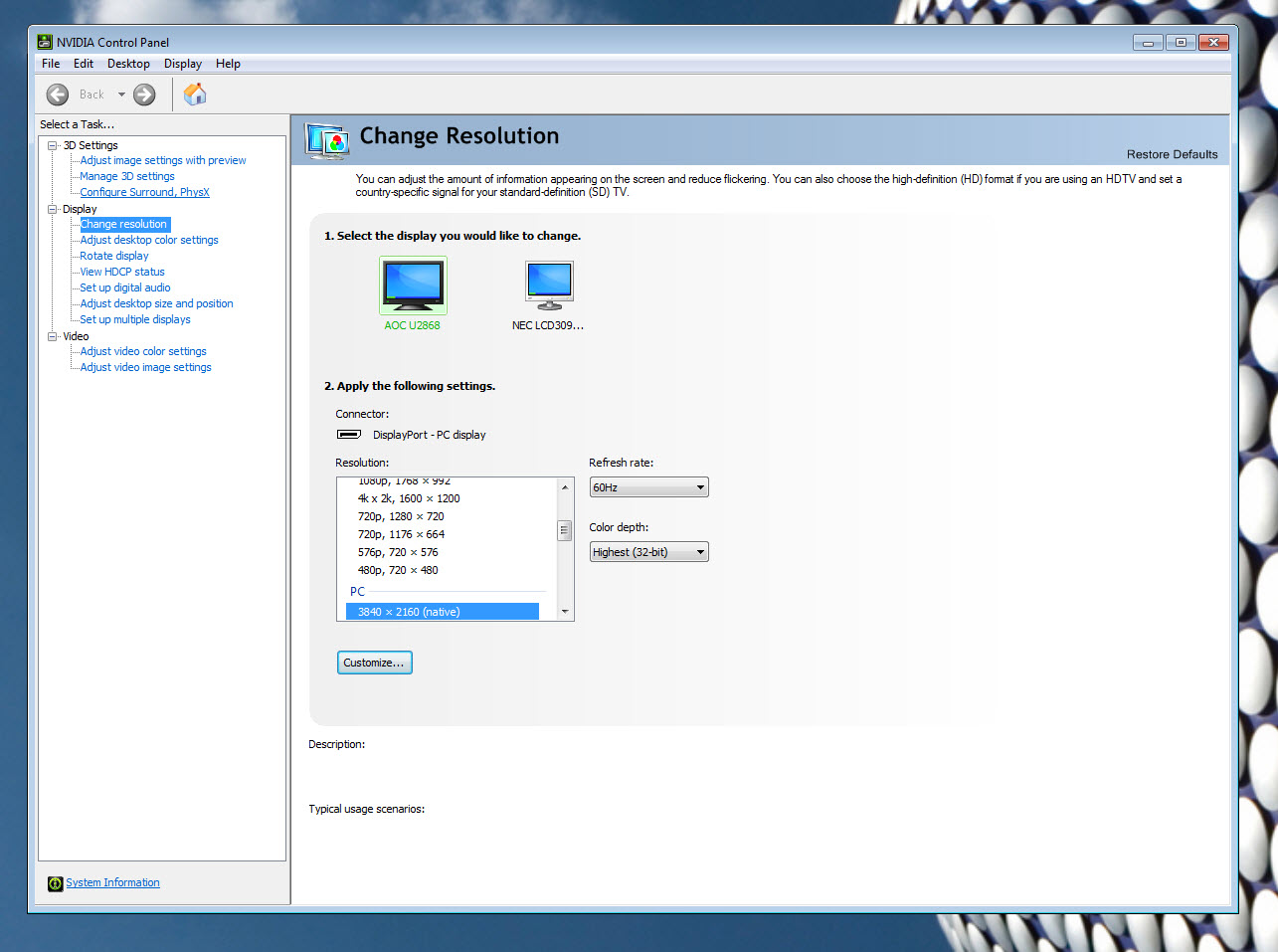Screen dimensions: 1278x952
Task: Open Adjust video color settings
Action: [143, 351]
